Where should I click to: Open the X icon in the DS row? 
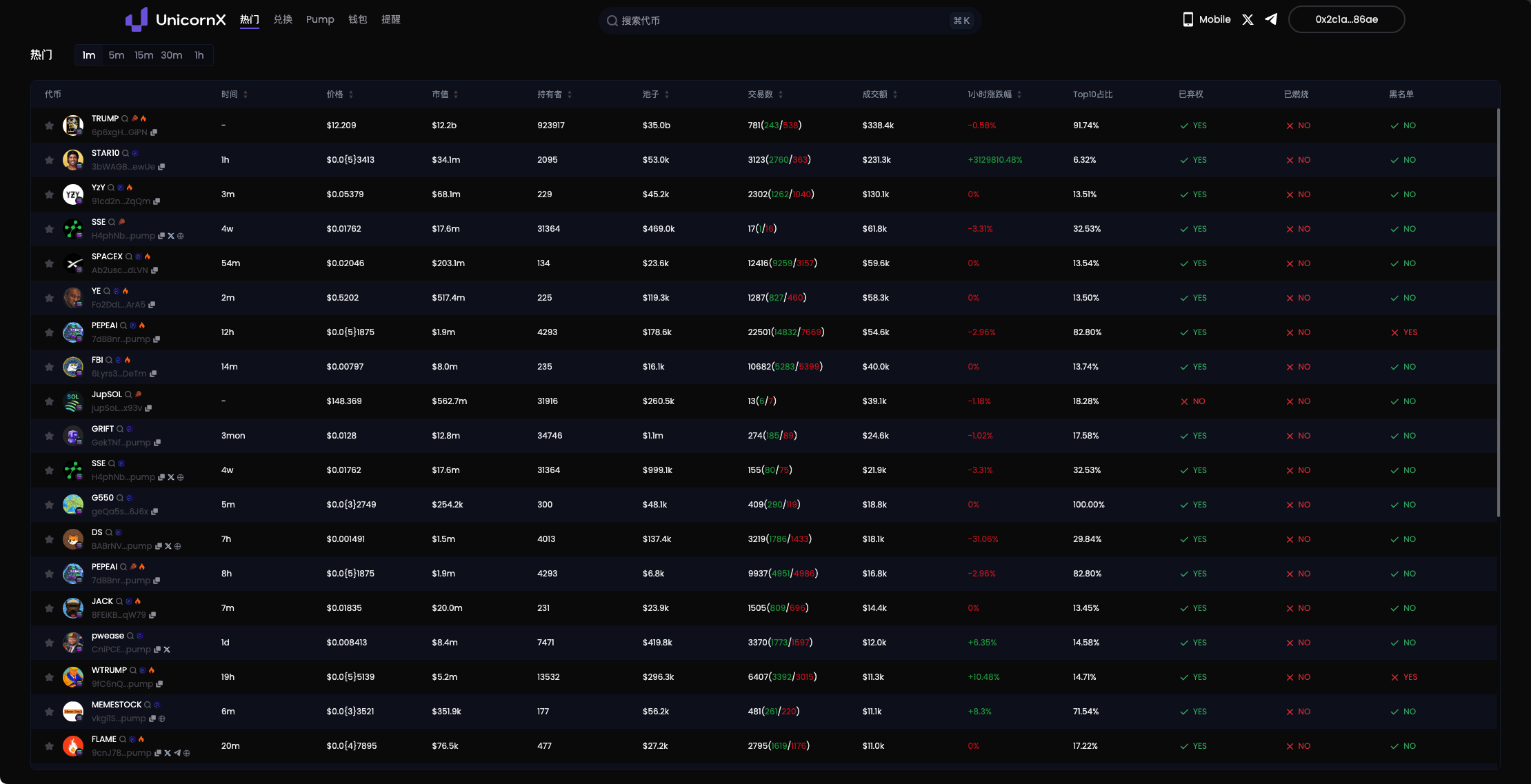pos(168,546)
